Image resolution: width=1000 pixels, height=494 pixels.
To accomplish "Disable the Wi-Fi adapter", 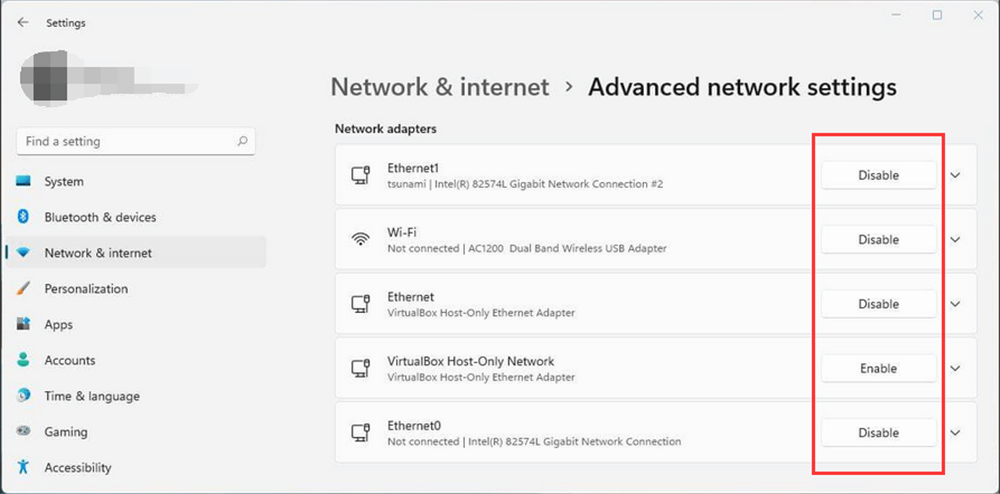I will [878, 240].
